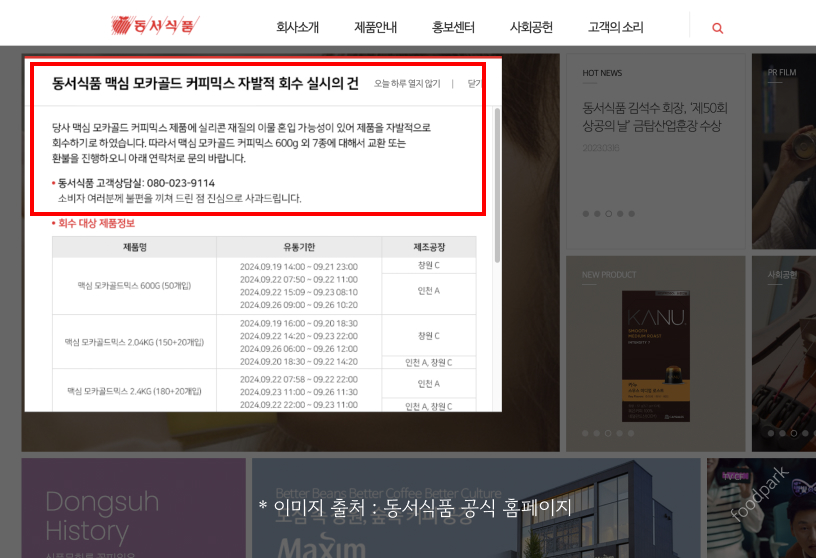The image size is (816, 558).
Task: Click the HOT NEWS label
Action: pos(602,73)
